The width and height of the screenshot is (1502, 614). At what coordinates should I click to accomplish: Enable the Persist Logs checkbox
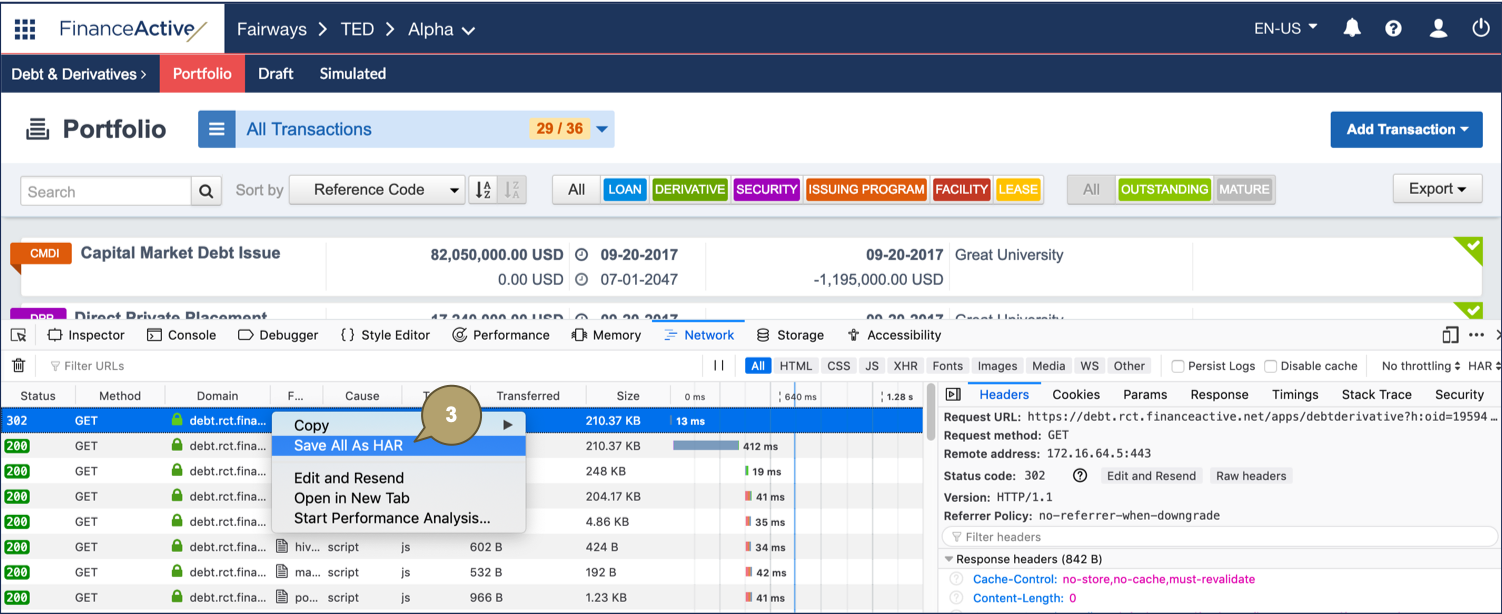1178,365
